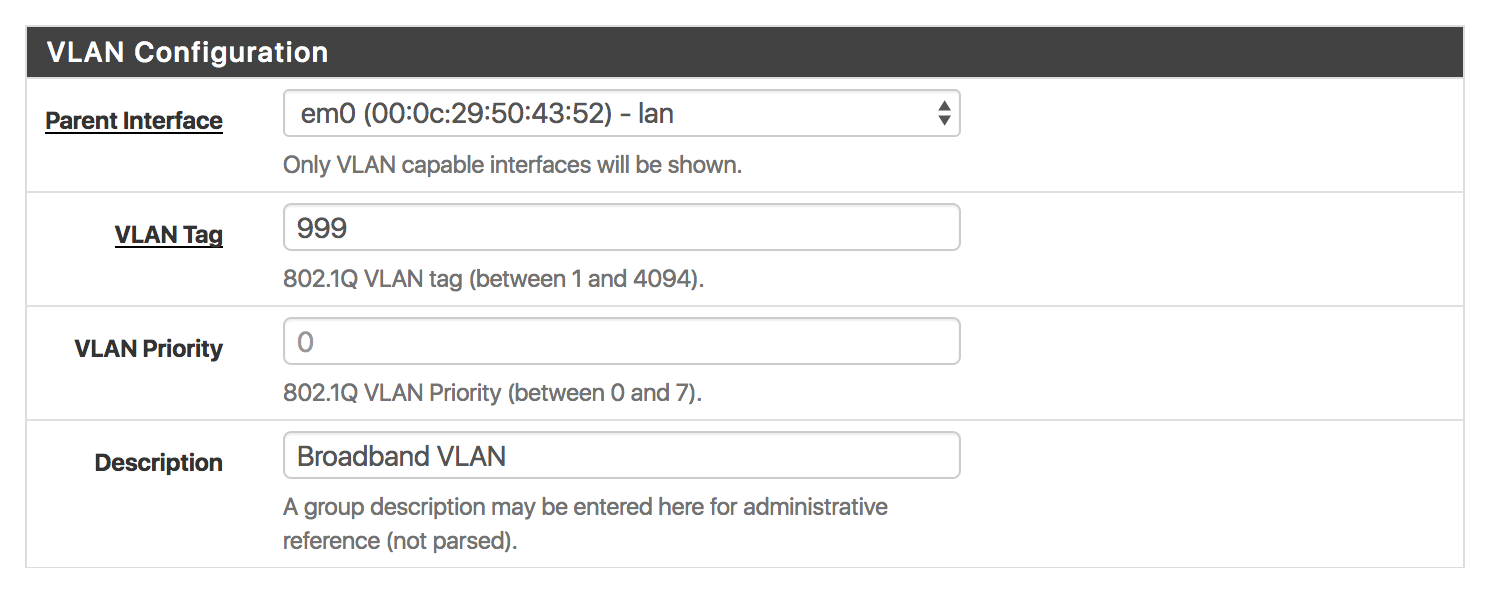Select the 'lan' interface name in selector
Screen dimensions: 1490x593
(x=656, y=114)
